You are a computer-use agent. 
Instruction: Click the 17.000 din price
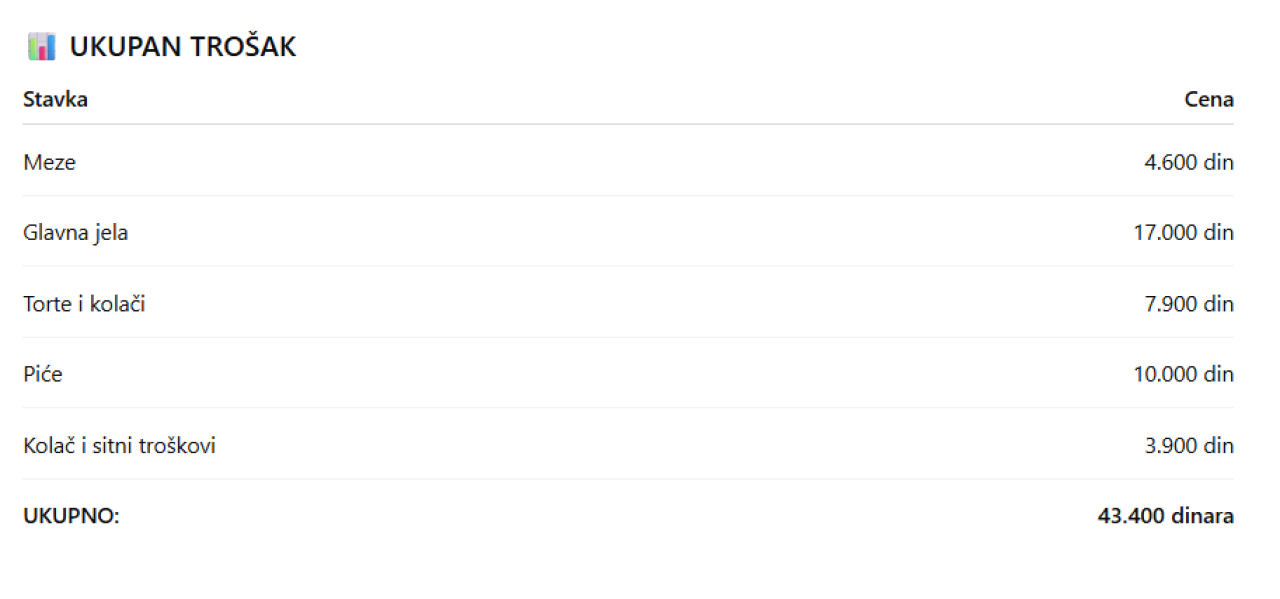(1183, 233)
